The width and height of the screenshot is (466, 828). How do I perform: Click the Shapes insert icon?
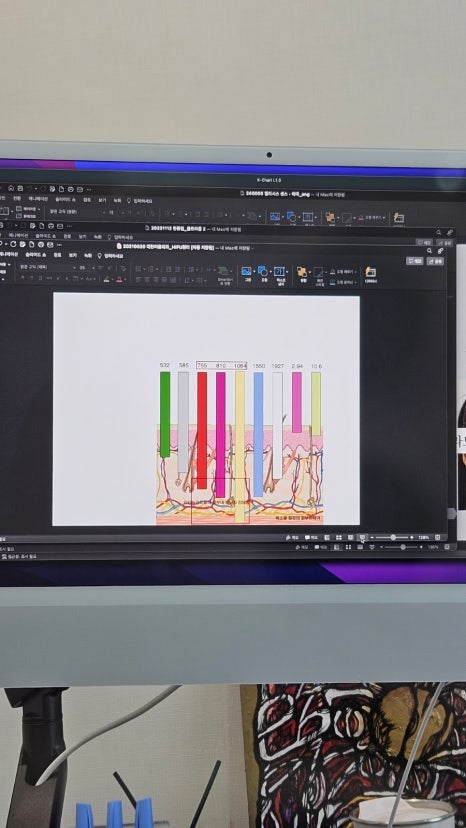click(263, 271)
